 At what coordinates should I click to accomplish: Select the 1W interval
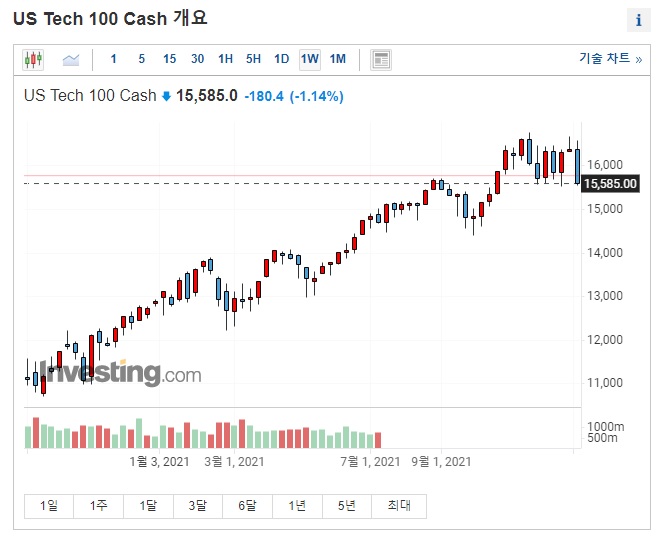tap(310, 59)
